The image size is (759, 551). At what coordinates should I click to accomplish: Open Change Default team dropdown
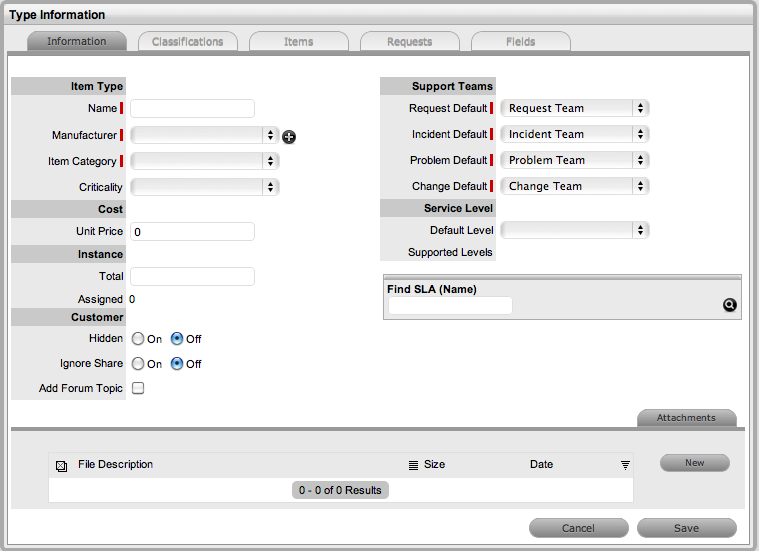coord(575,186)
